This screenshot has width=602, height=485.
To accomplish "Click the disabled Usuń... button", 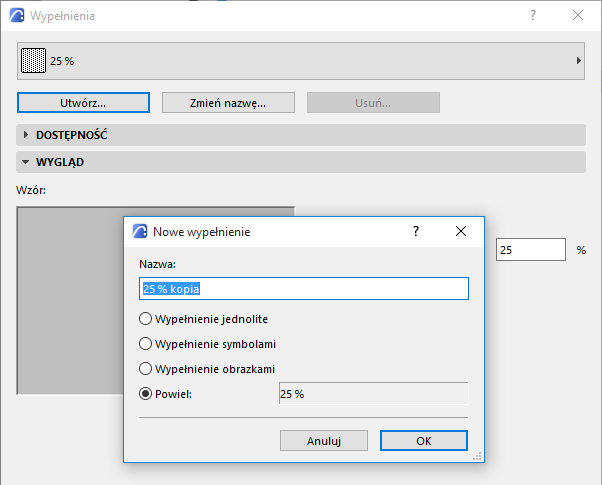I will point(373,103).
